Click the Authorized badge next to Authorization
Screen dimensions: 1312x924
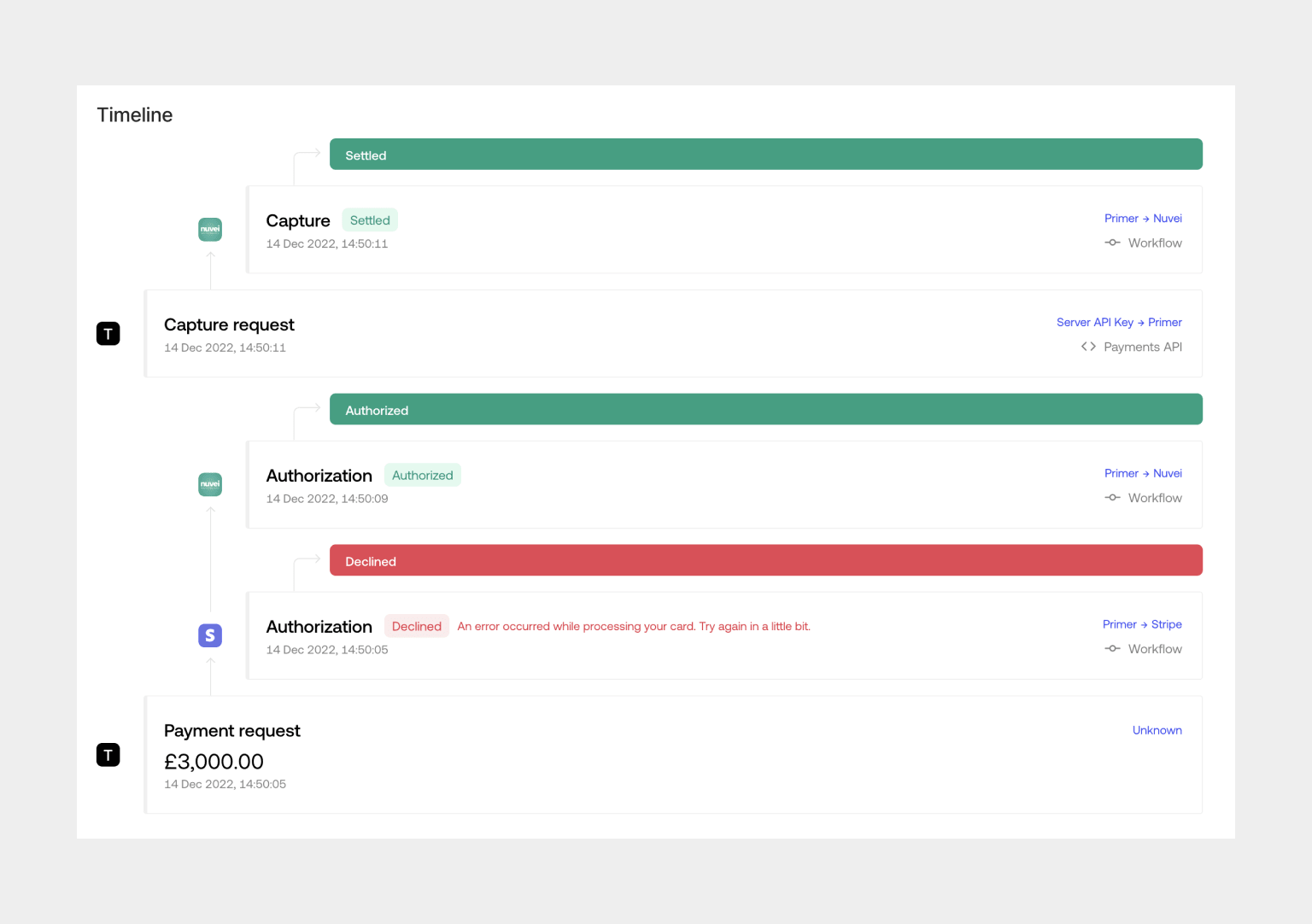[423, 476]
